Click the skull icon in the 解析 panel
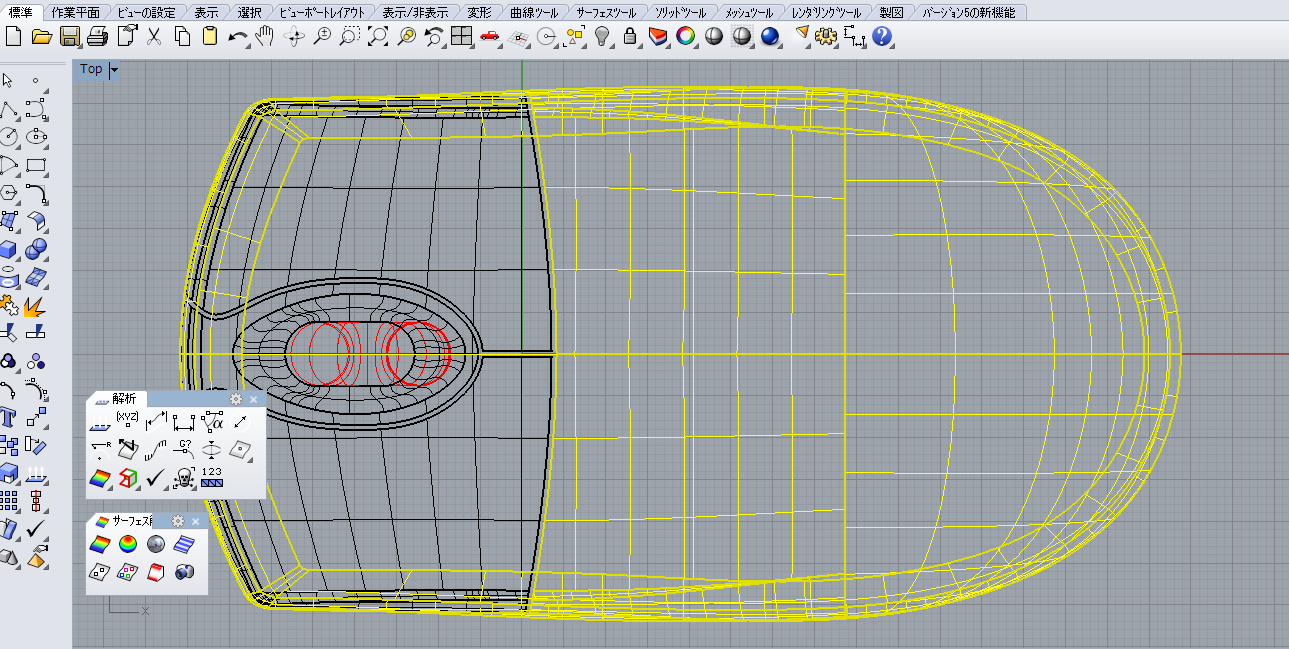Screen dimensions: 1289x649 point(184,480)
